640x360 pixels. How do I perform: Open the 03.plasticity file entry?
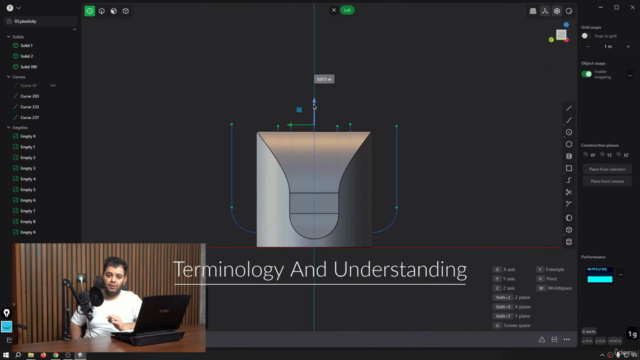coord(40,21)
